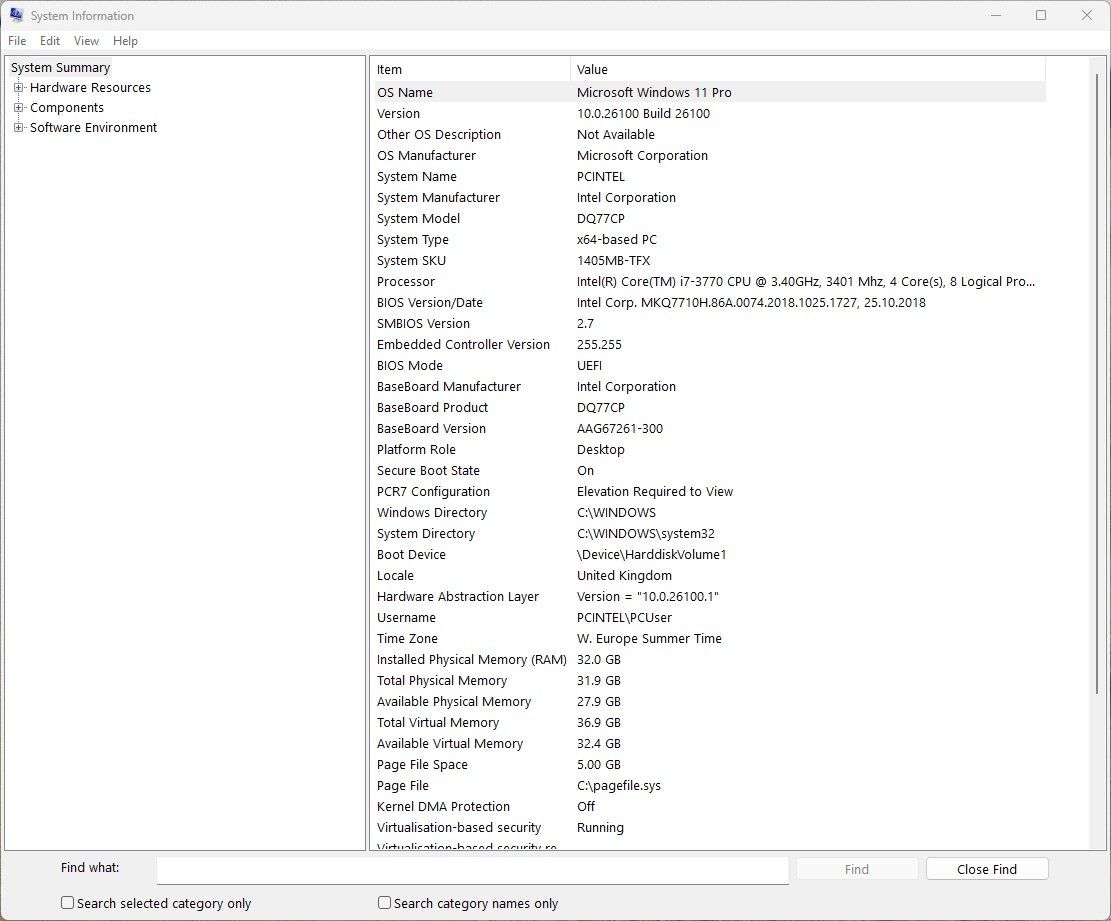Click the System Information app icon in the title bar
The height and width of the screenshot is (921, 1111).
(x=16, y=15)
